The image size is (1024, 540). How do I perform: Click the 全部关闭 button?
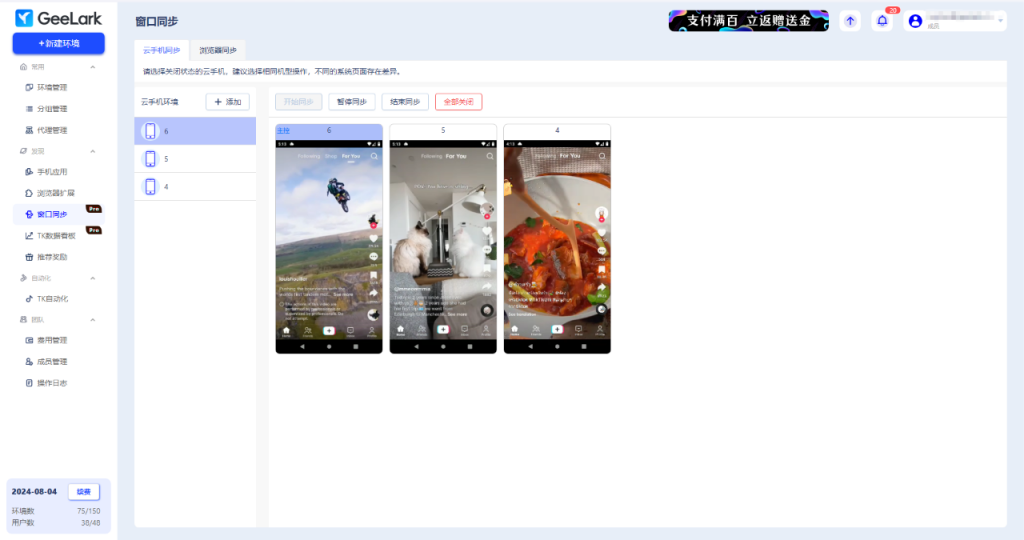pos(458,102)
